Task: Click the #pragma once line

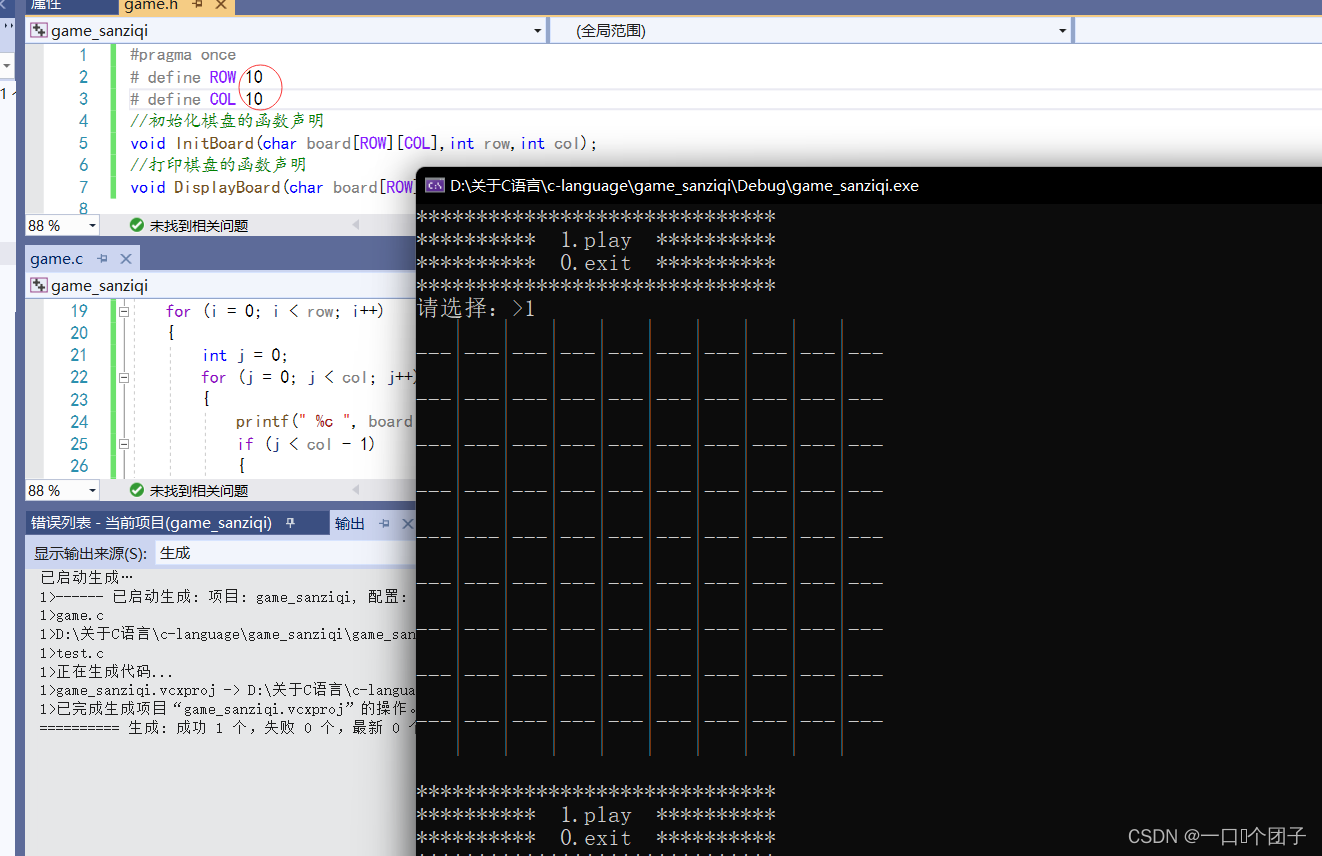Action: 183,55
